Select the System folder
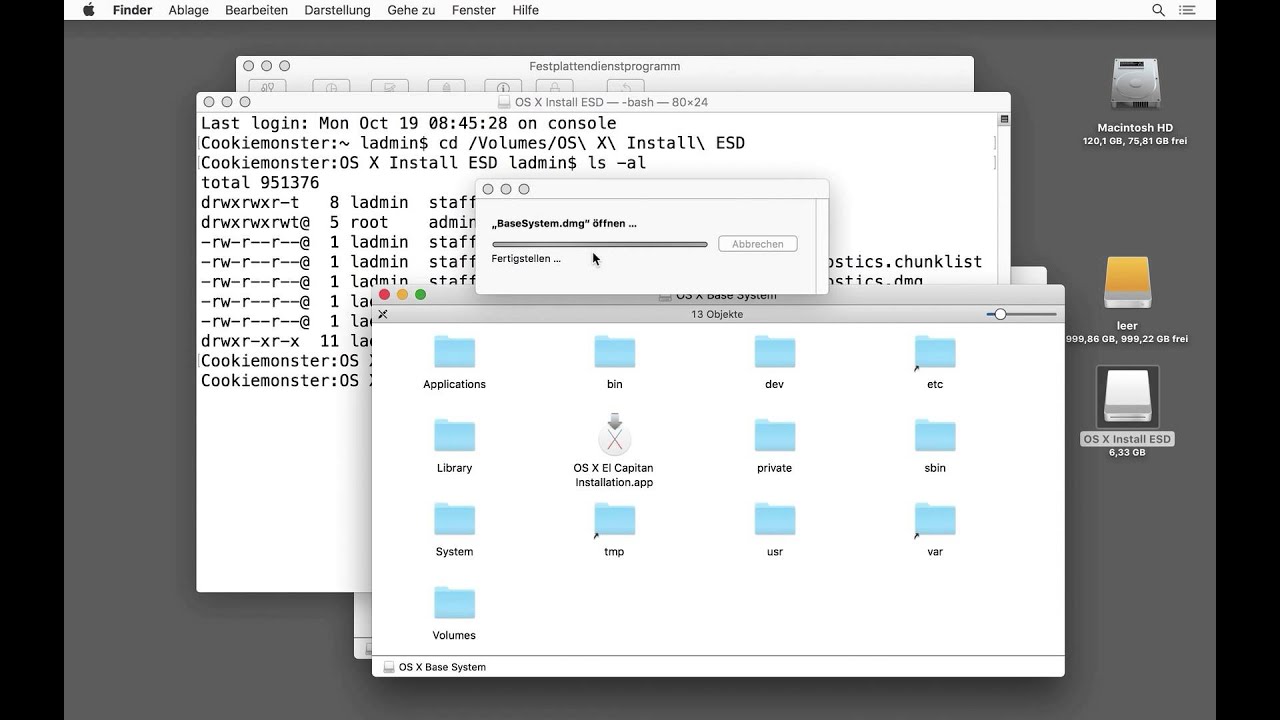Viewport: 1280px width, 720px height. point(454,521)
